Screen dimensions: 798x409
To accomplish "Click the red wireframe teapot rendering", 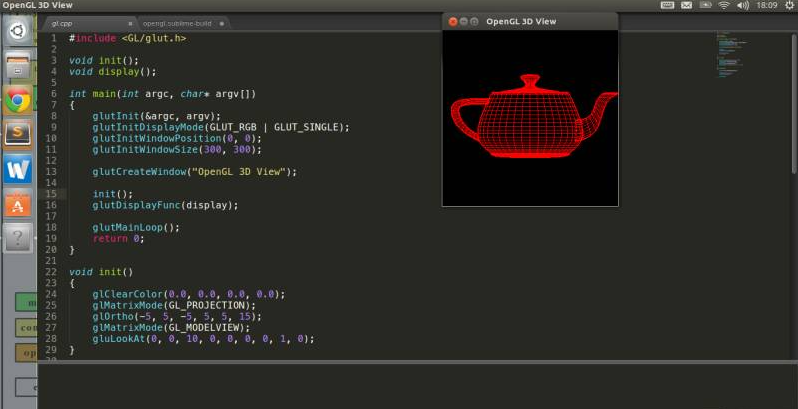I will coord(533,116).
